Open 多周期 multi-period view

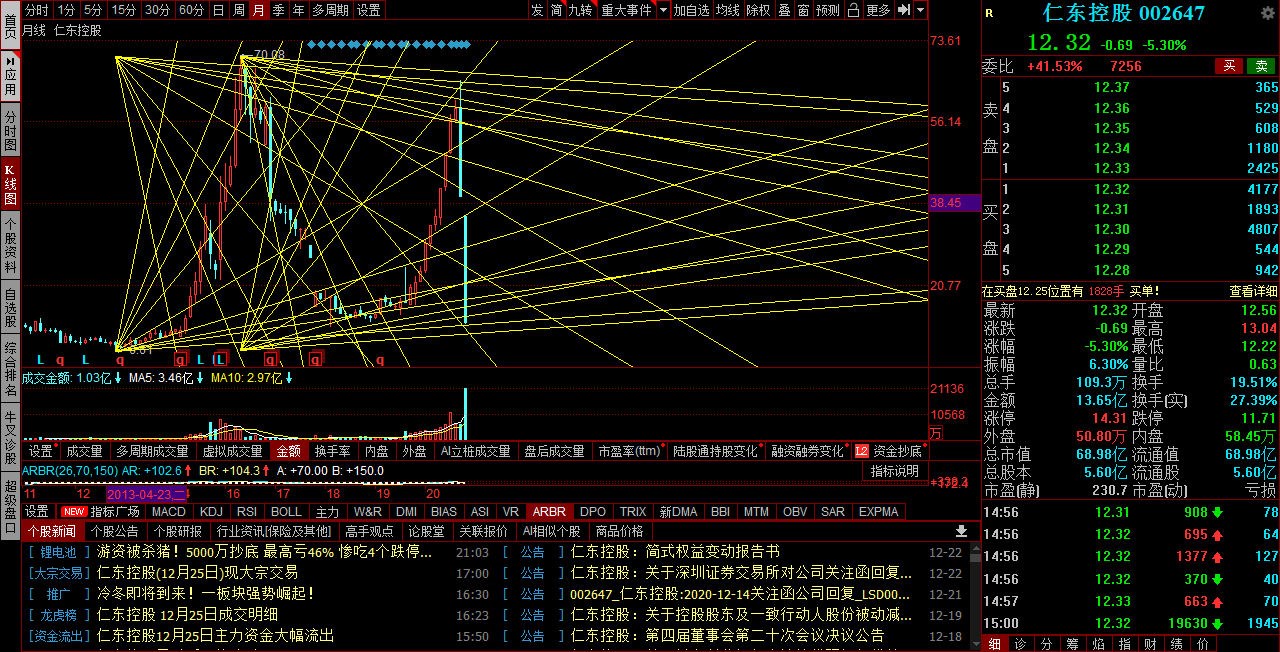[331, 10]
